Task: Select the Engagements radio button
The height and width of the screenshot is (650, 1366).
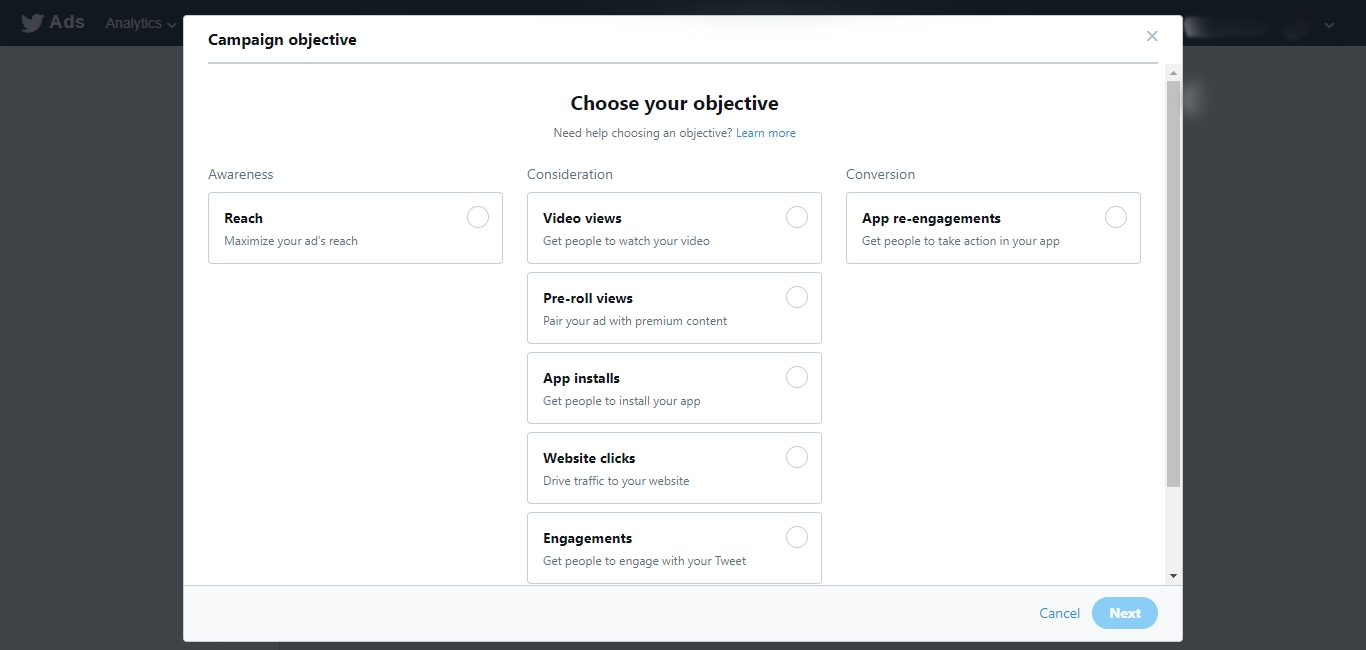Action: click(x=797, y=537)
